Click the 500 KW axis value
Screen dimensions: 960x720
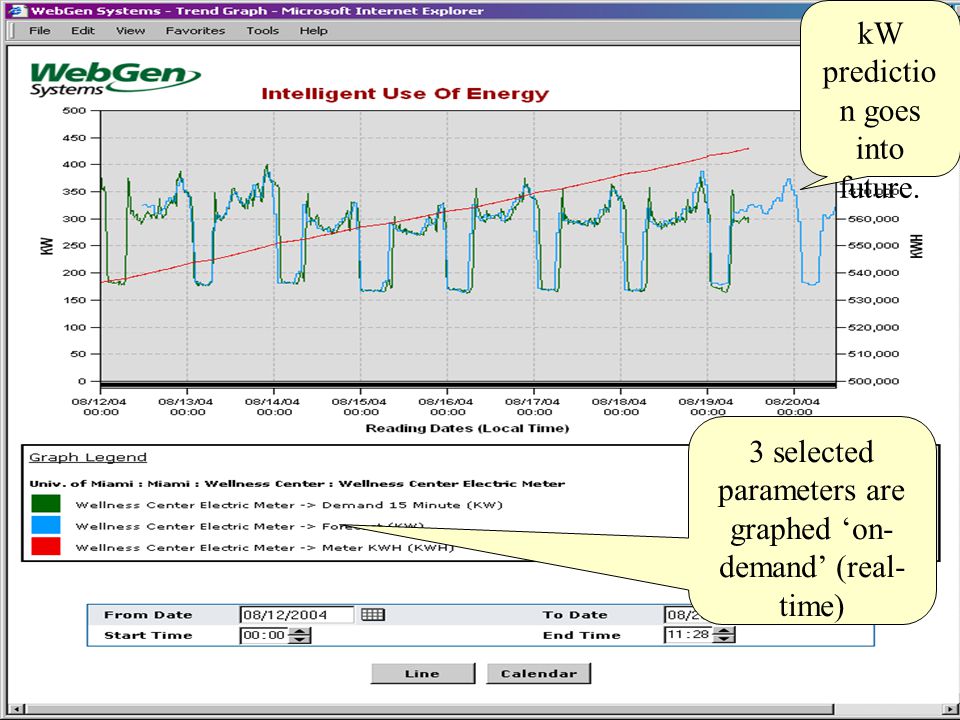coord(74,110)
